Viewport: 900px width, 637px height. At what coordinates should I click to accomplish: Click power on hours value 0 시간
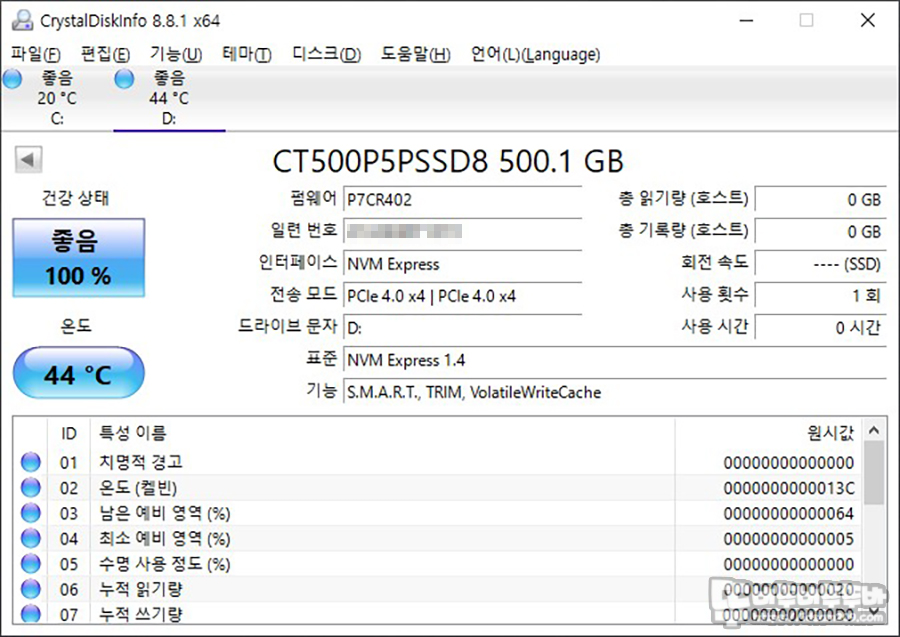pos(821,328)
